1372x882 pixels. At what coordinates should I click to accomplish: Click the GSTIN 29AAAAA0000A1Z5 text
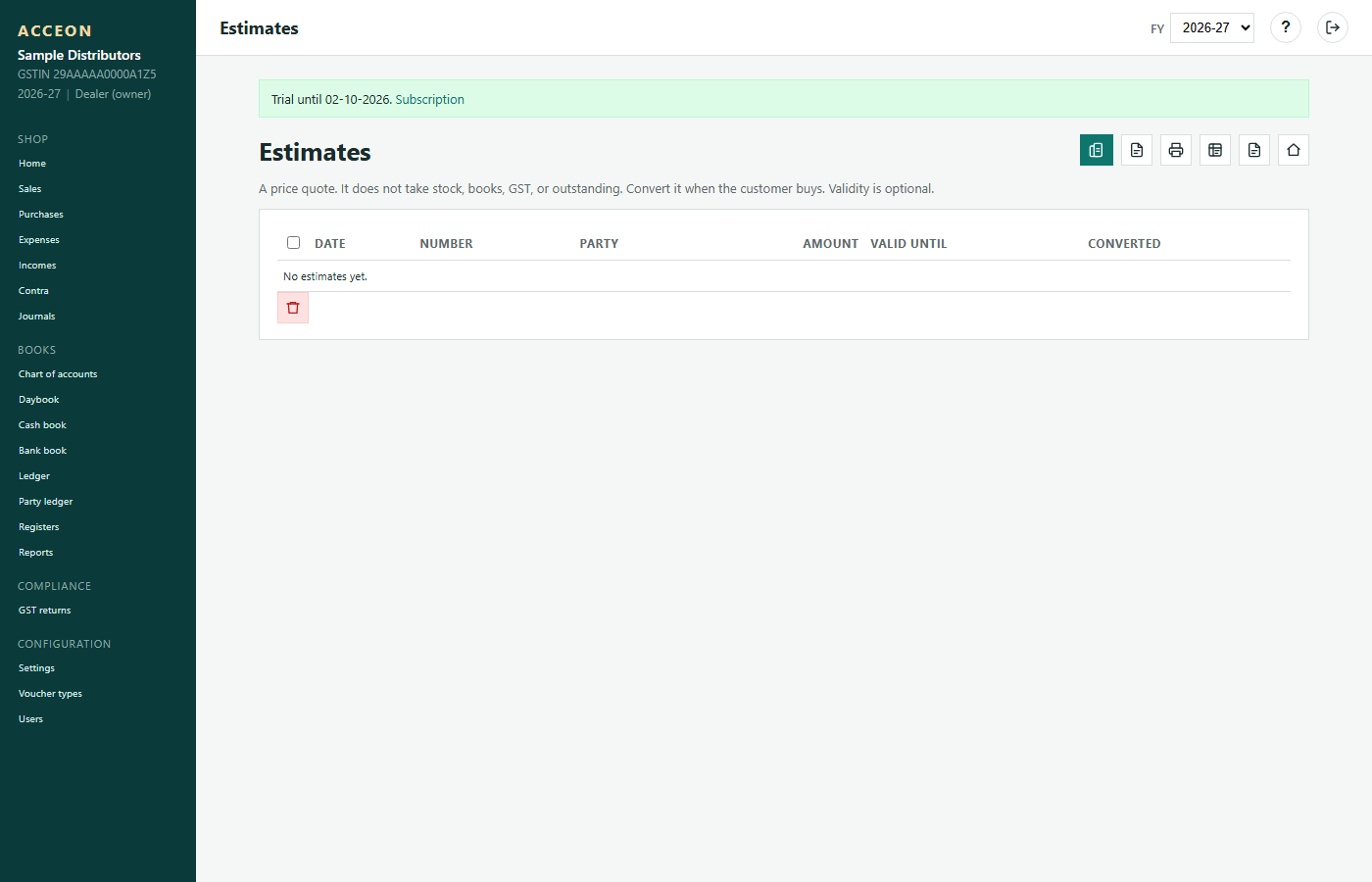pyautogui.click(x=87, y=74)
